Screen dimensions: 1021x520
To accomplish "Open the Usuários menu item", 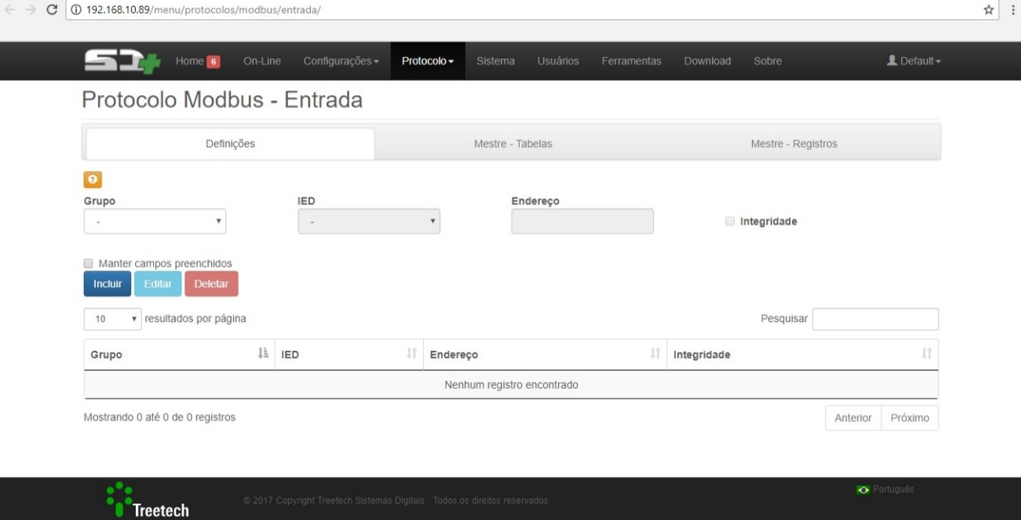I will (558, 61).
